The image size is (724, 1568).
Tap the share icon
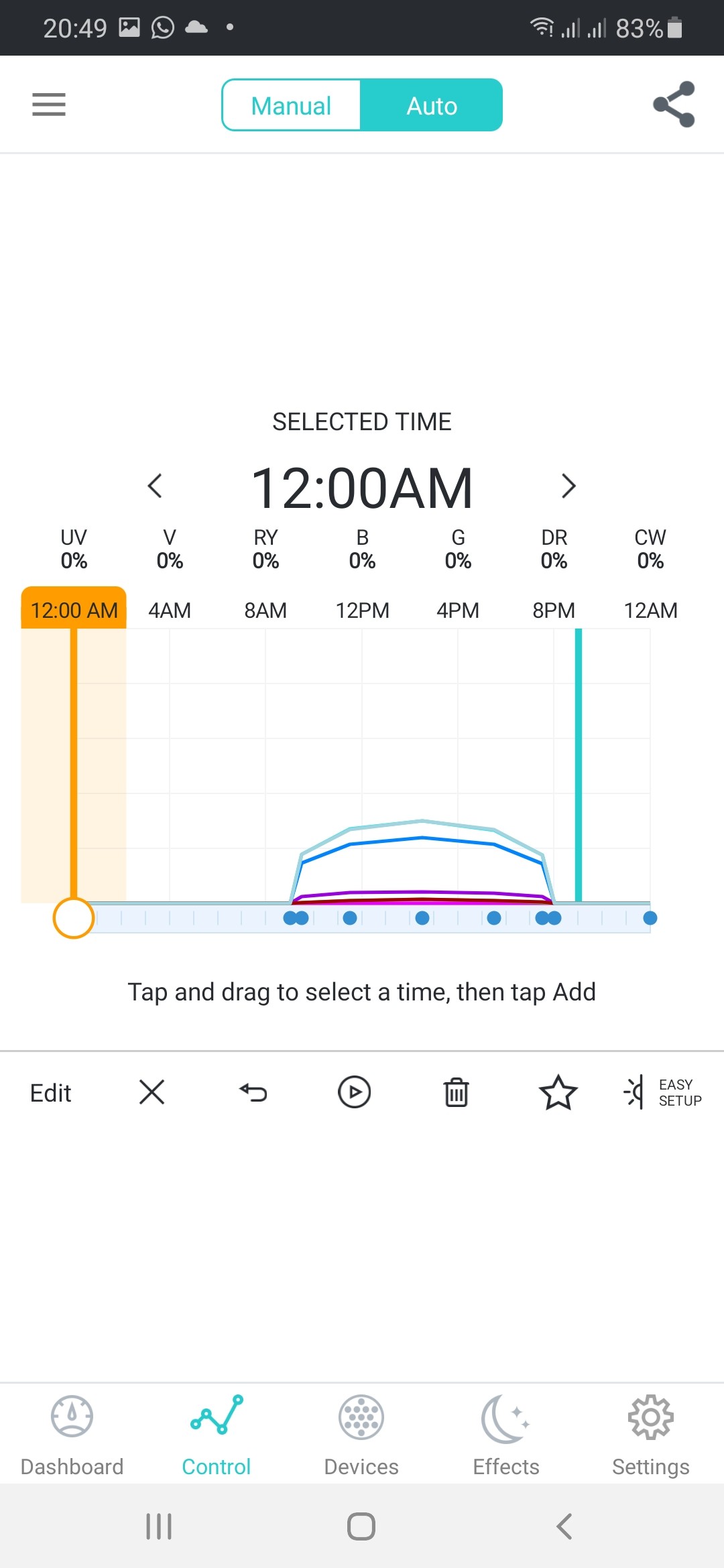tap(674, 105)
